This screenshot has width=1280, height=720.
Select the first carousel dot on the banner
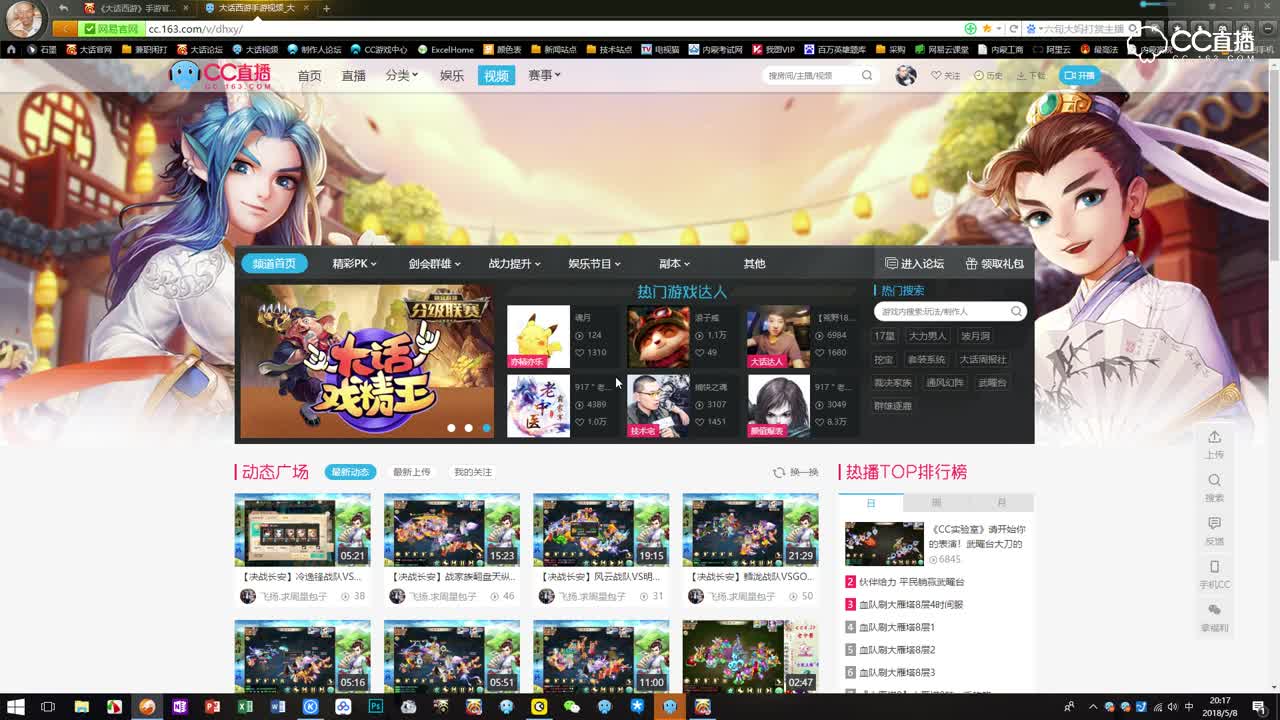[x=451, y=428]
